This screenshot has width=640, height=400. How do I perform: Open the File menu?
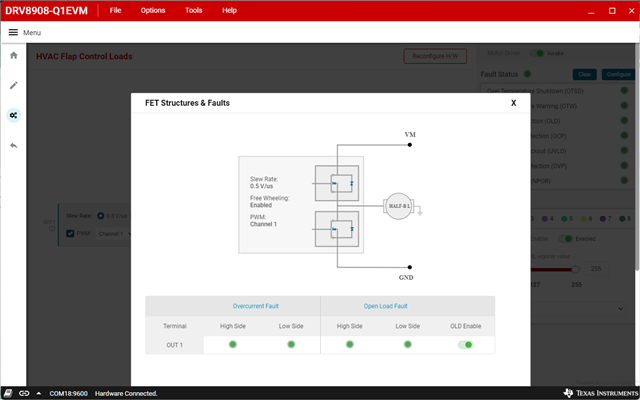point(116,11)
